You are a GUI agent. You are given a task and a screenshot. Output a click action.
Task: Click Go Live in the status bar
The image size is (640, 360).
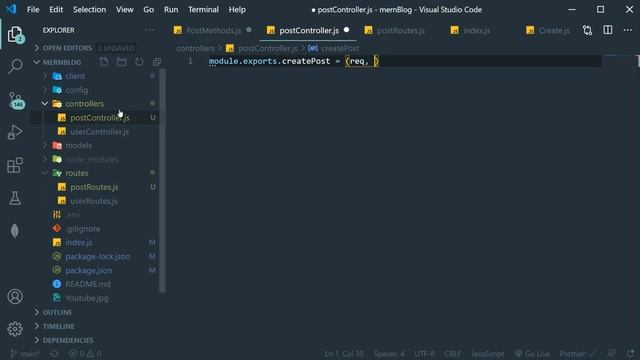[532, 354]
